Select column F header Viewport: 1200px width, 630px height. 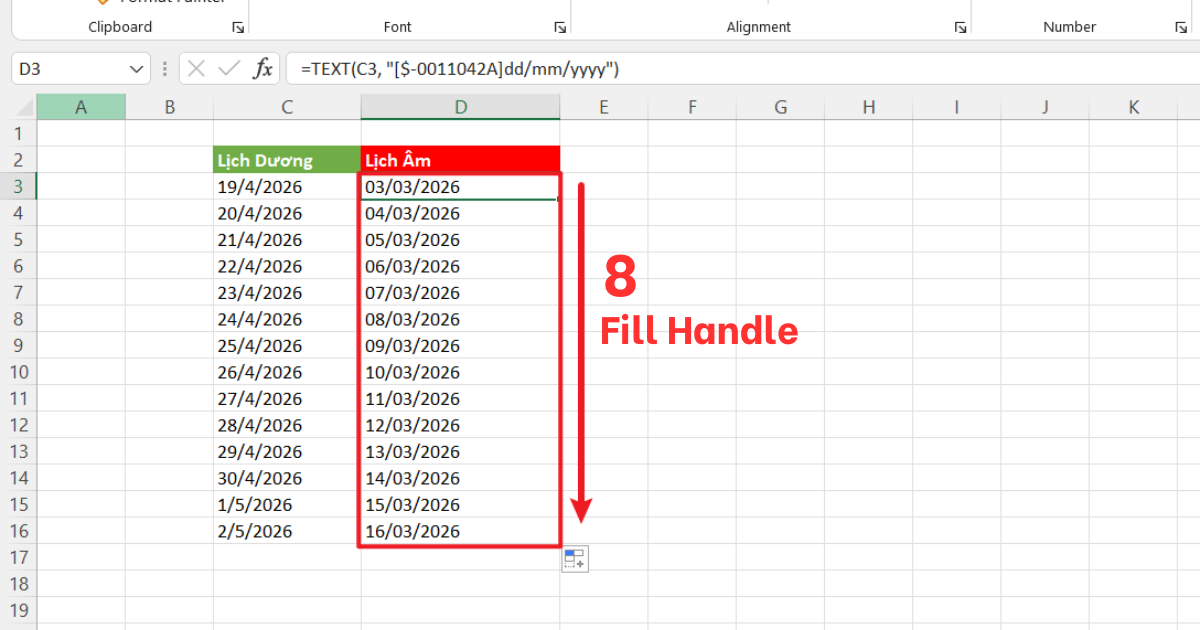click(x=692, y=107)
